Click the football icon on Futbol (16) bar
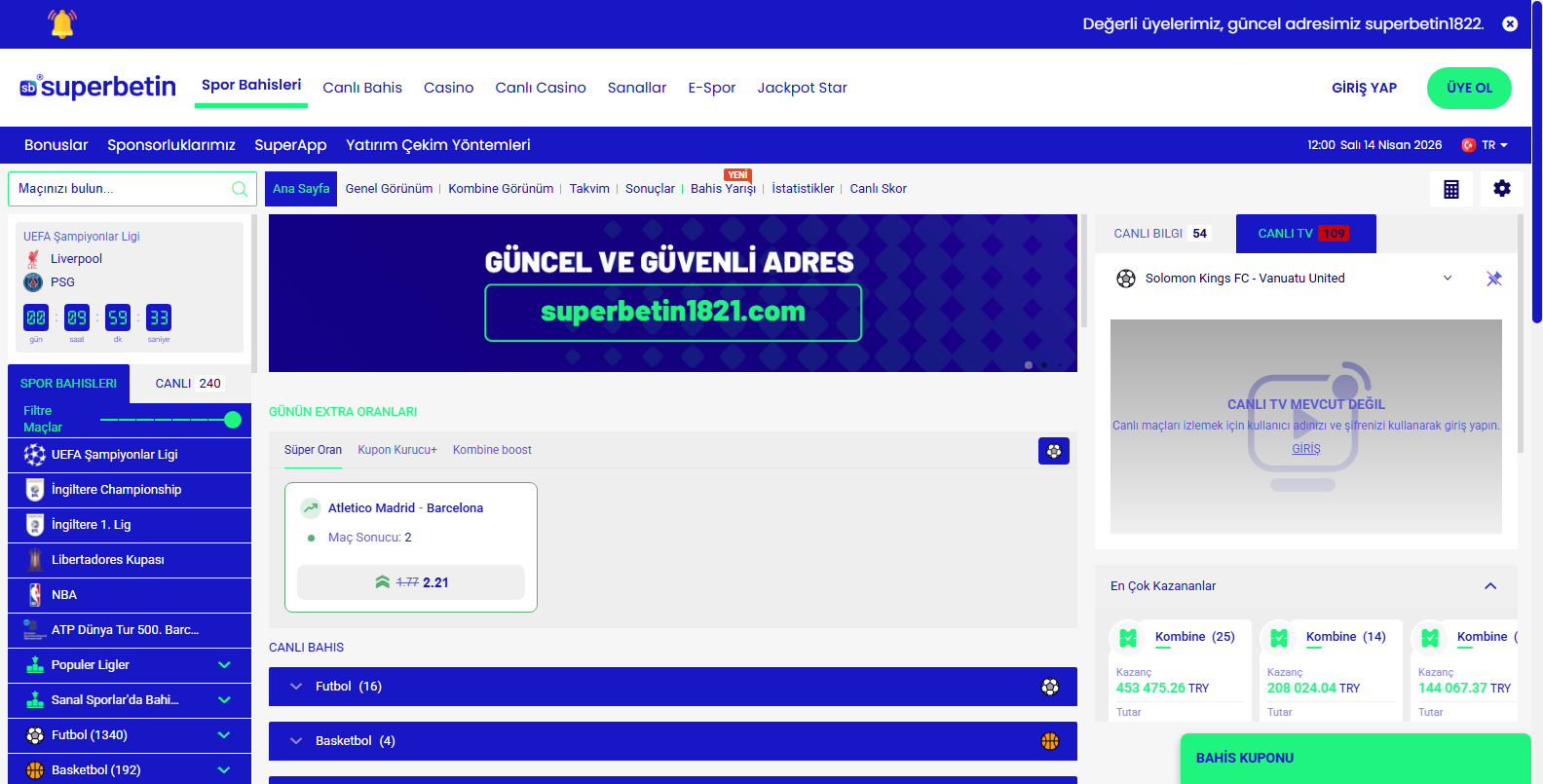Screen dimensions: 1543x784 click(1050, 687)
